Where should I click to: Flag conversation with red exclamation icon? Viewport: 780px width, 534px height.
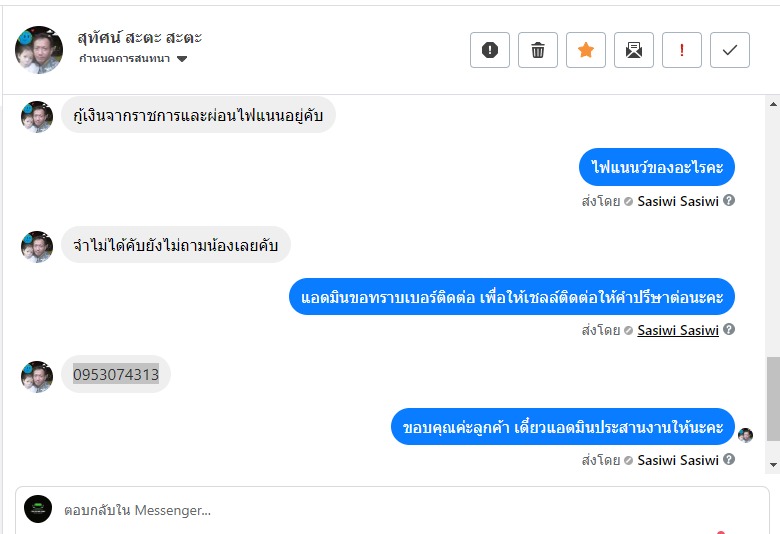[682, 50]
